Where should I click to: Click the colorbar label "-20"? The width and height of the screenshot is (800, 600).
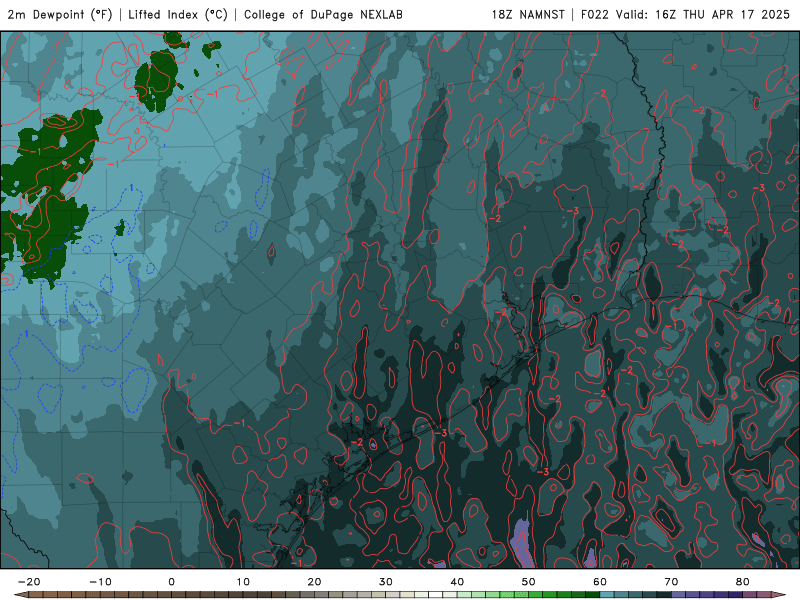[29, 582]
